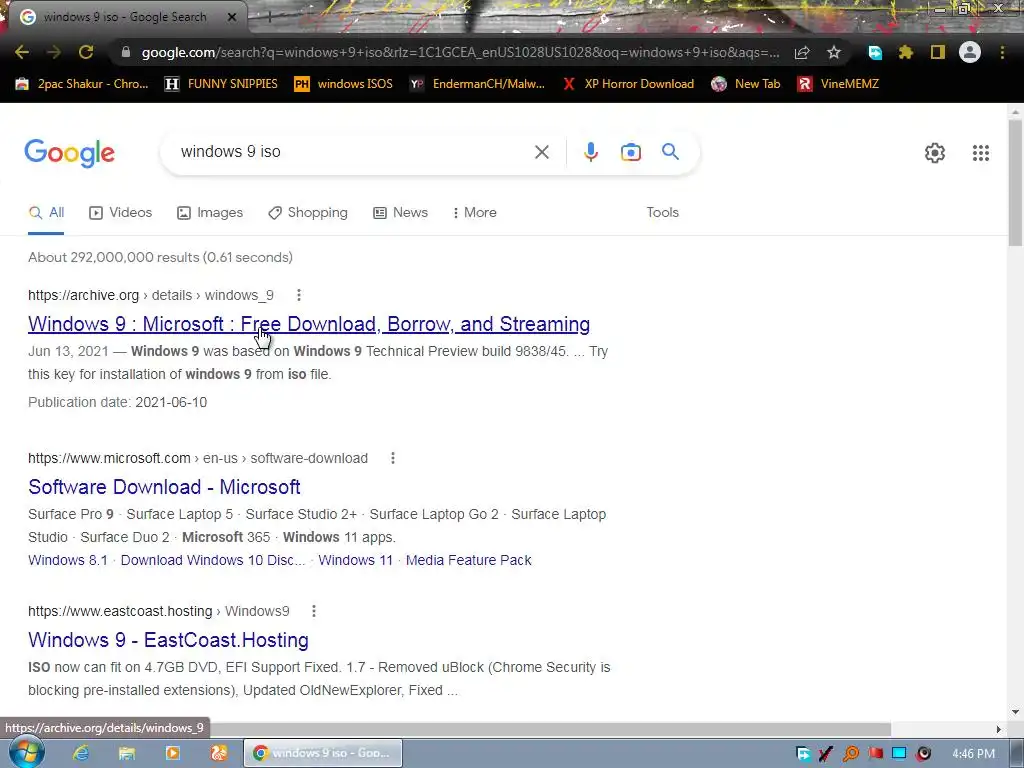Click the Windows 8.1 sitelink
1024x768 pixels.
(68, 560)
